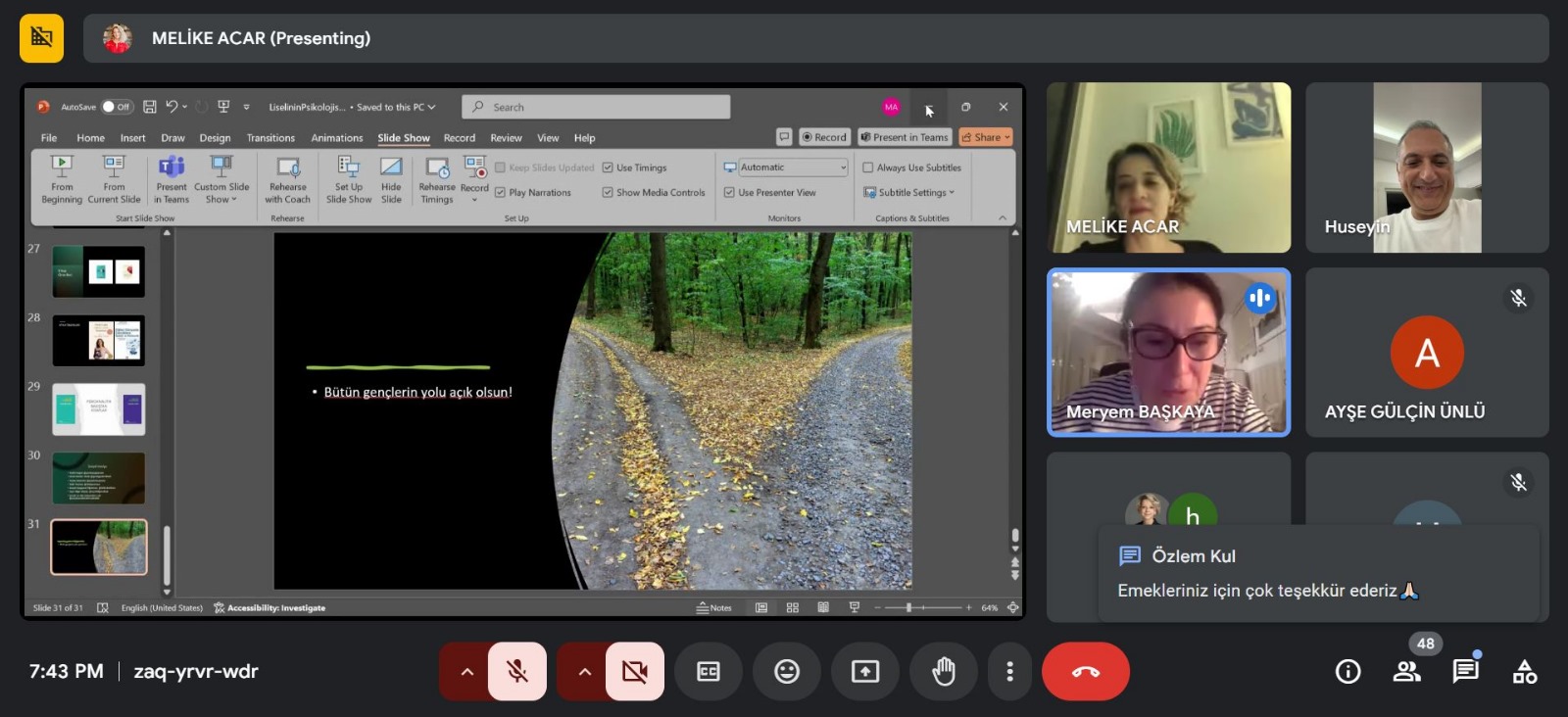The height and width of the screenshot is (717, 1568).
Task: Show the participants people list
Action: tap(1407, 671)
